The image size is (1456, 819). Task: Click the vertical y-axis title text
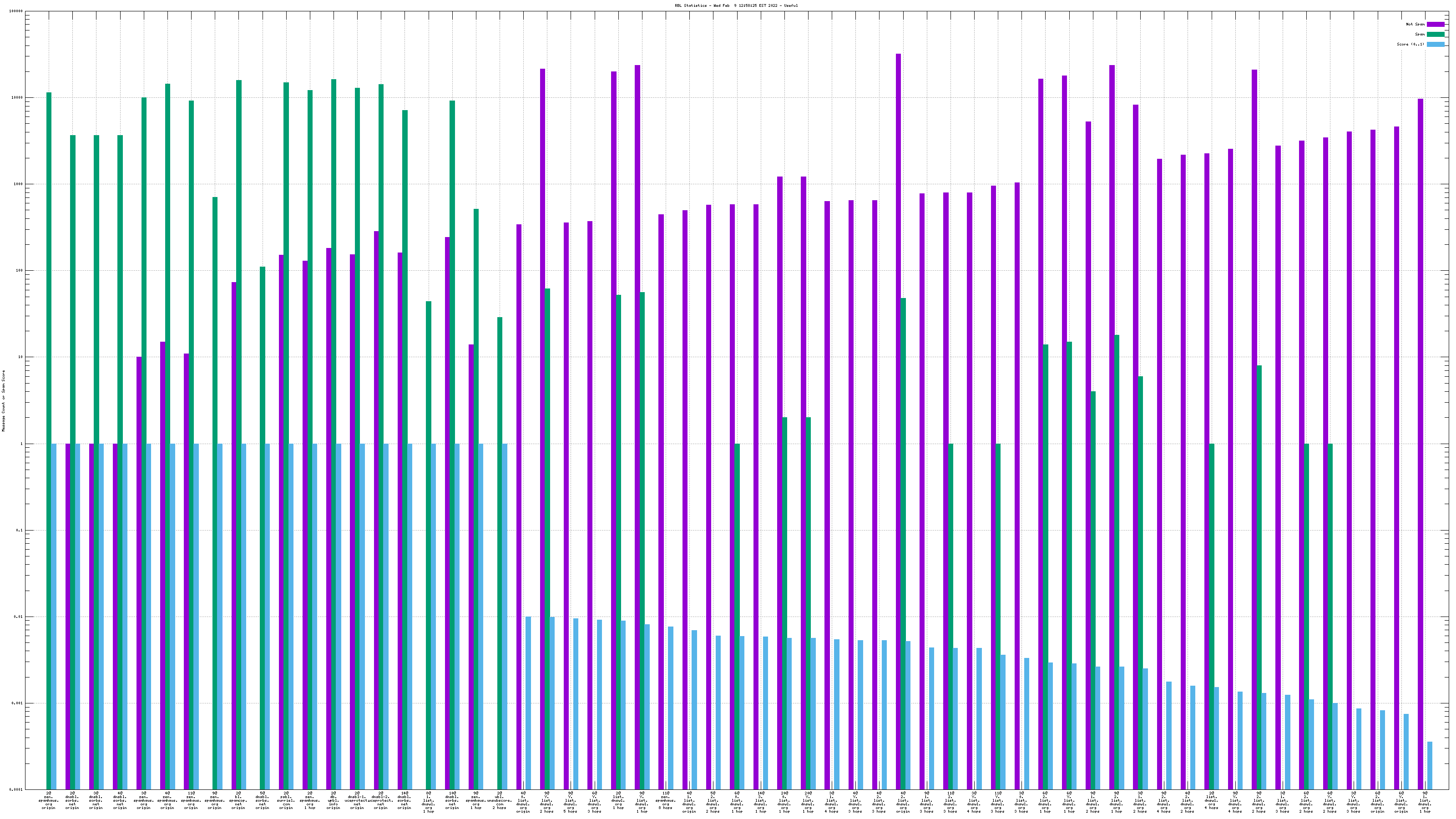coord(3,401)
